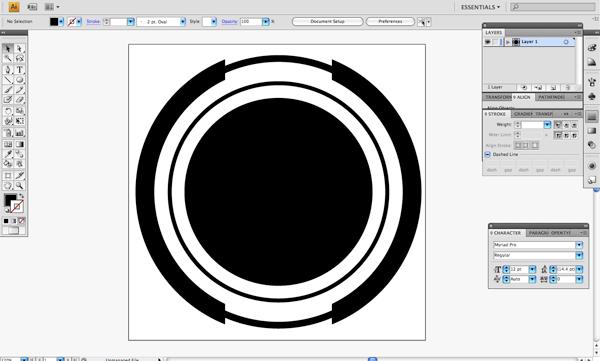The height and width of the screenshot is (361, 600).
Task: Open the Style dropdown in control bar
Action: pyautogui.click(x=214, y=21)
